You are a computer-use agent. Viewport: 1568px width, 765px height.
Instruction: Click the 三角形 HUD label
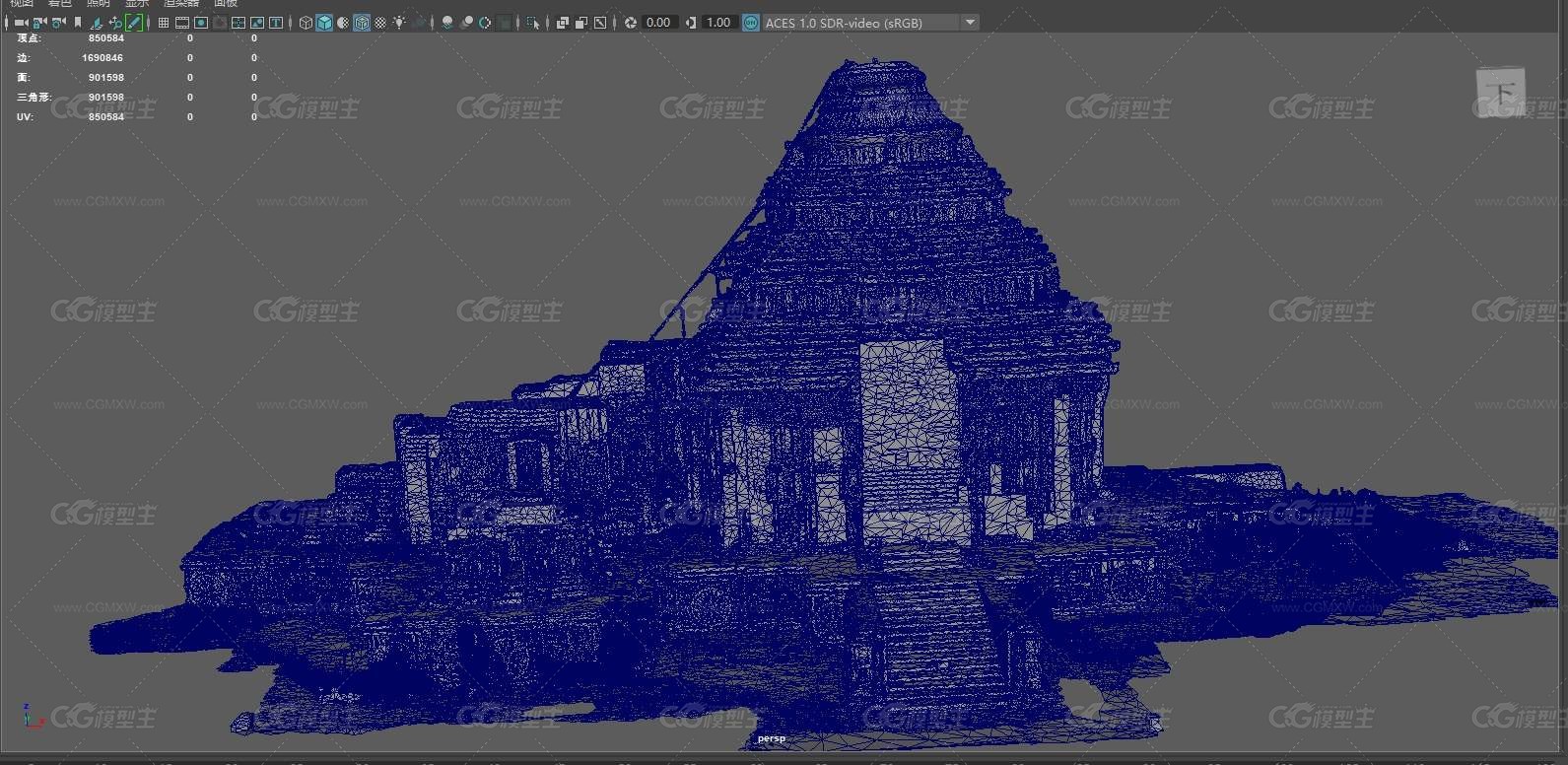34,98
